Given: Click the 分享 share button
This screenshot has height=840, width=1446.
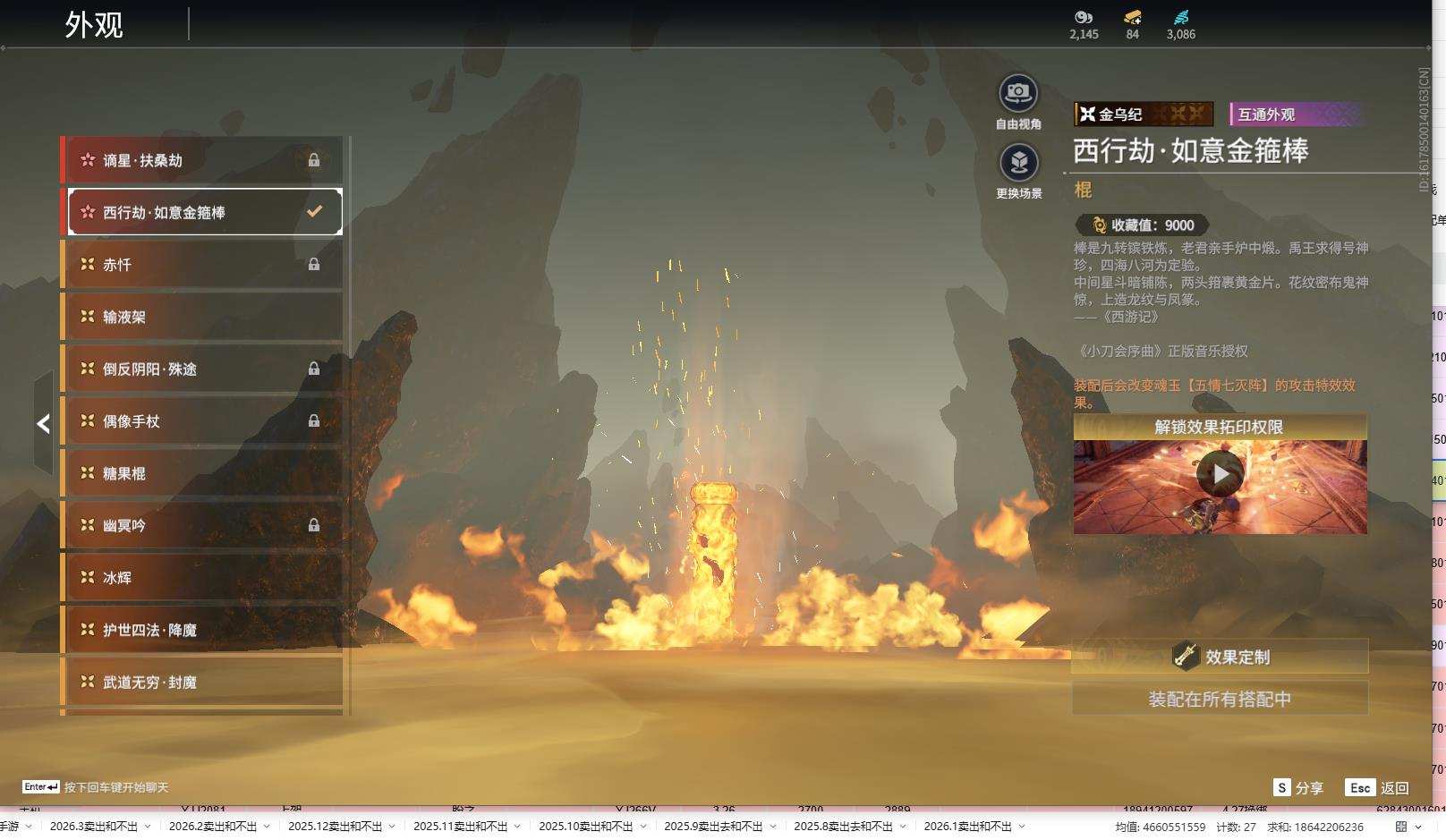Looking at the screenshot, I should 1298,788.
